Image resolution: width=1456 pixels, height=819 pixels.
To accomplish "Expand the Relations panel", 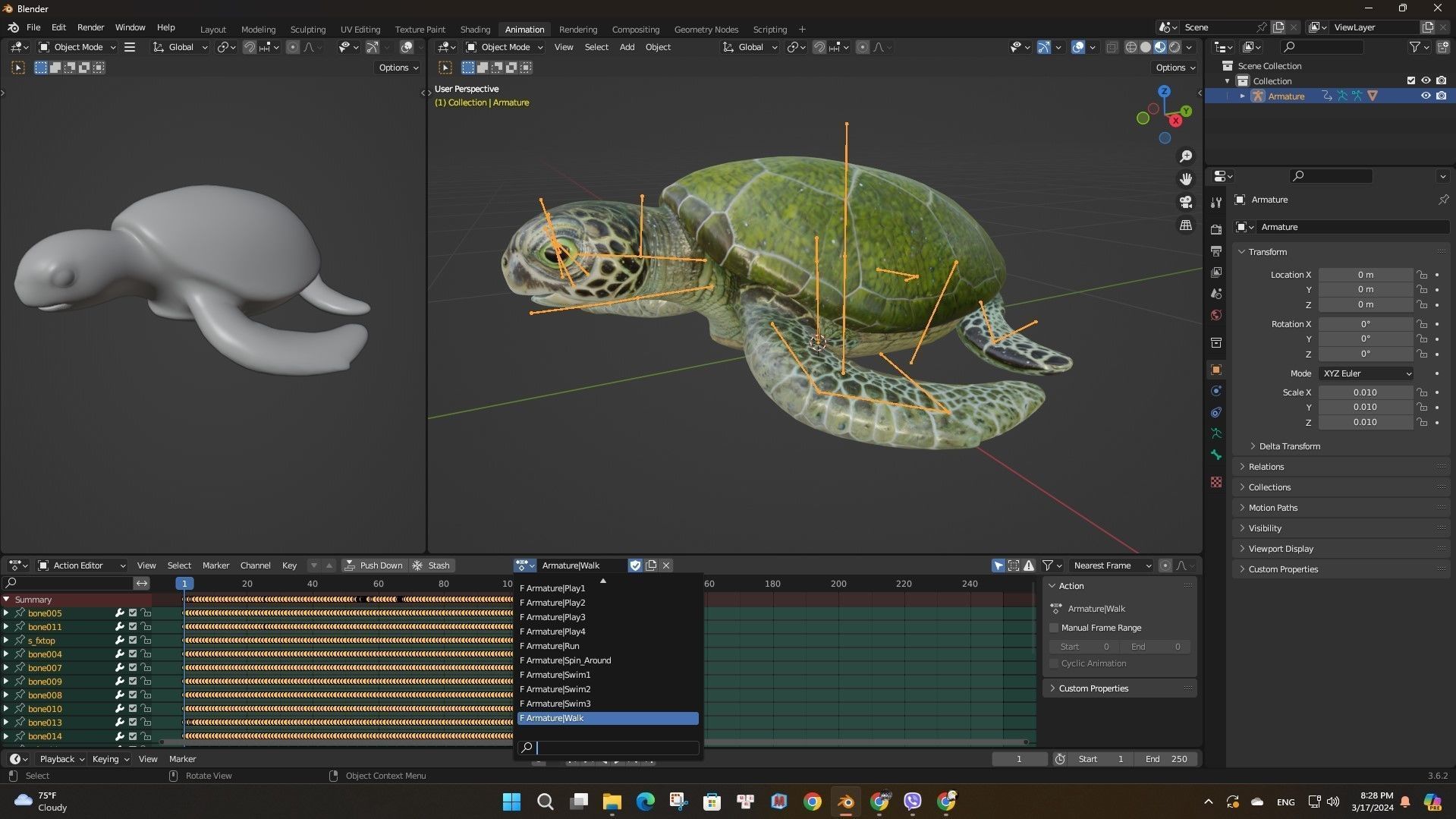I will 1266,467.
